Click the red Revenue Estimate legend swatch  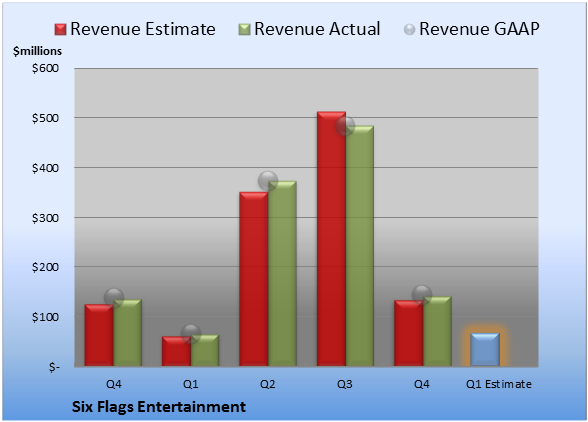point(60,30)
